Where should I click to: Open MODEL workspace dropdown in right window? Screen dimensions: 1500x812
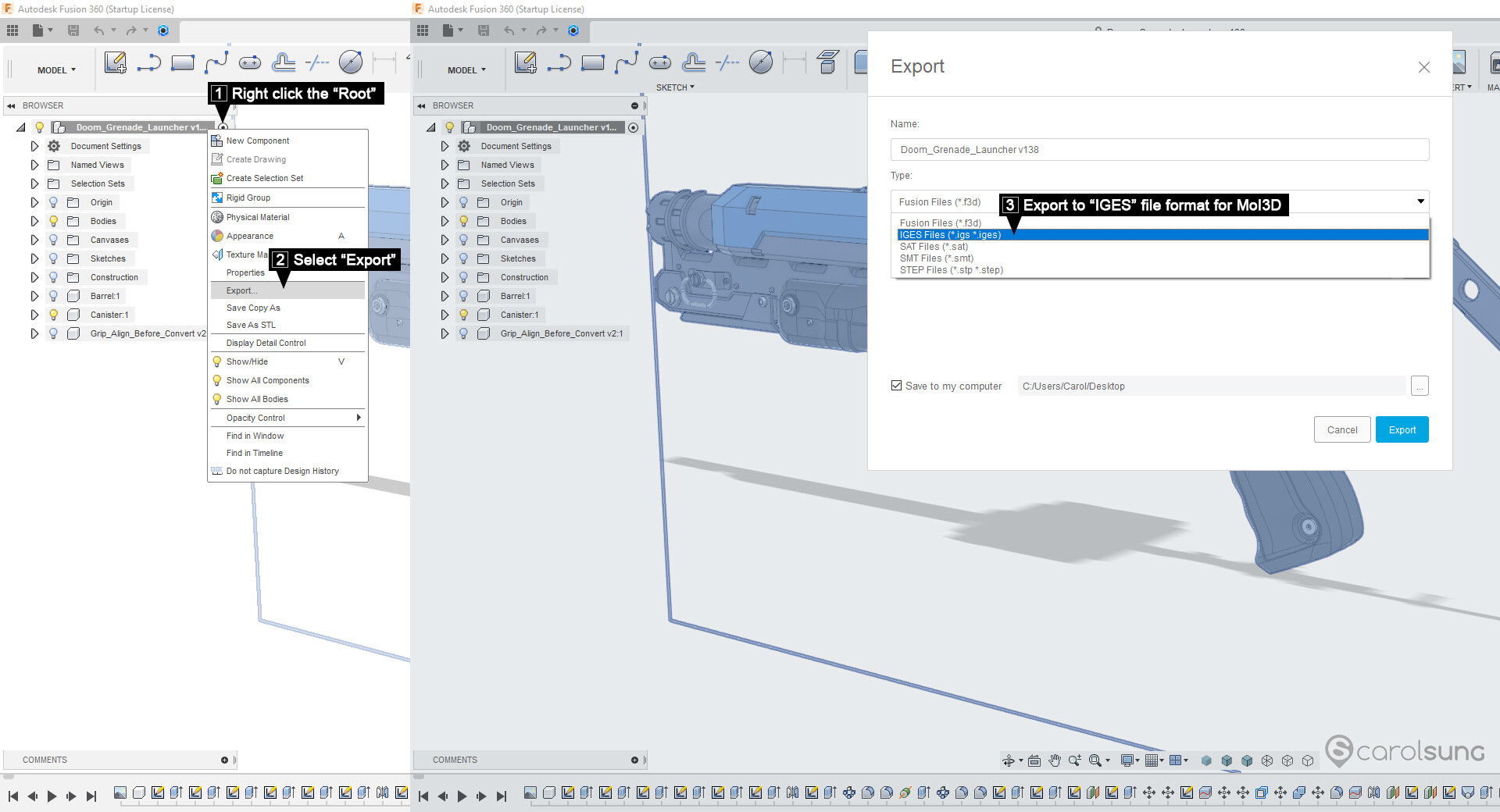(x=467, y=70)
